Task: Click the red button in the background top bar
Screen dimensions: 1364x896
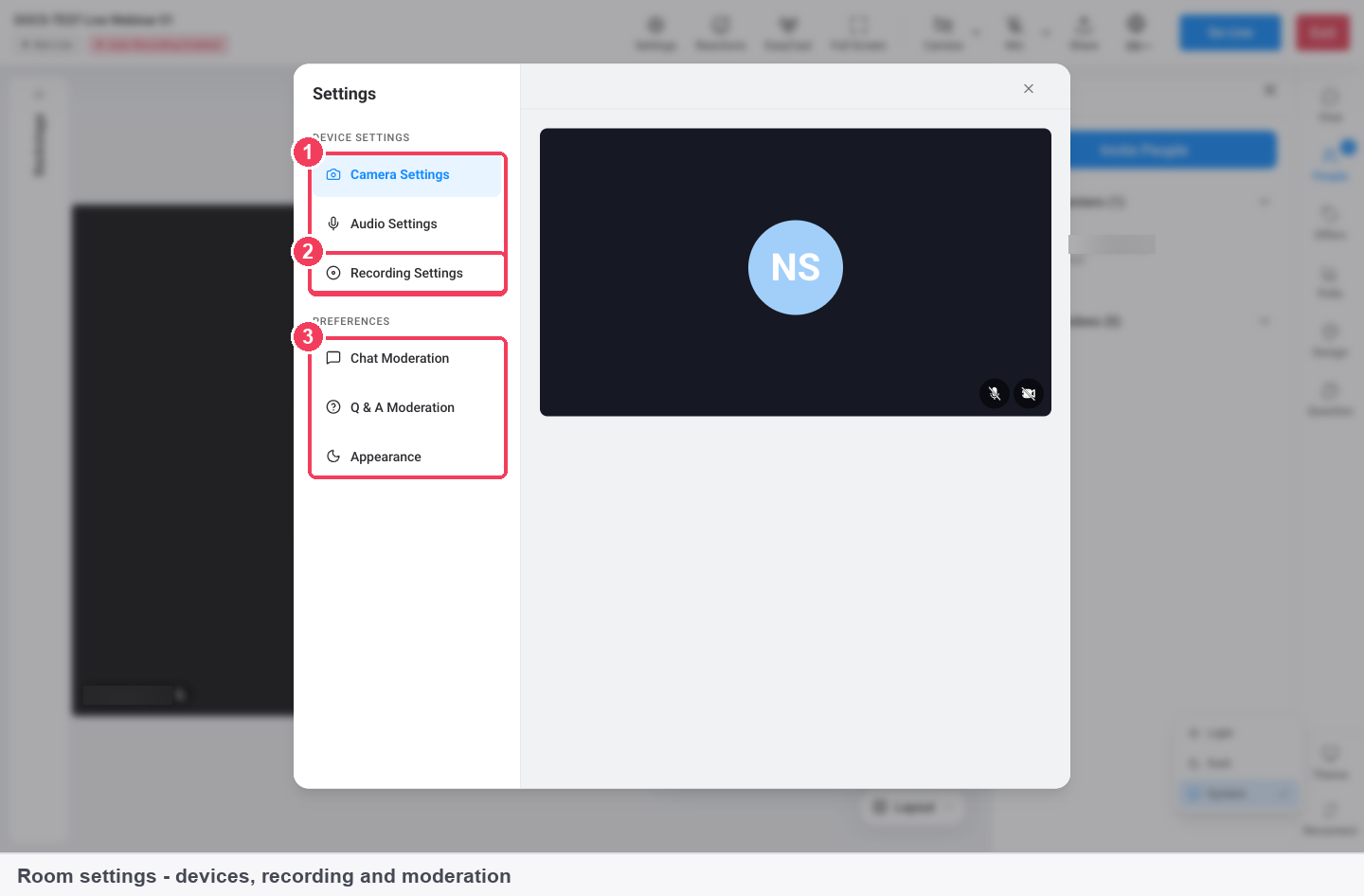Action: [1322, 33]
